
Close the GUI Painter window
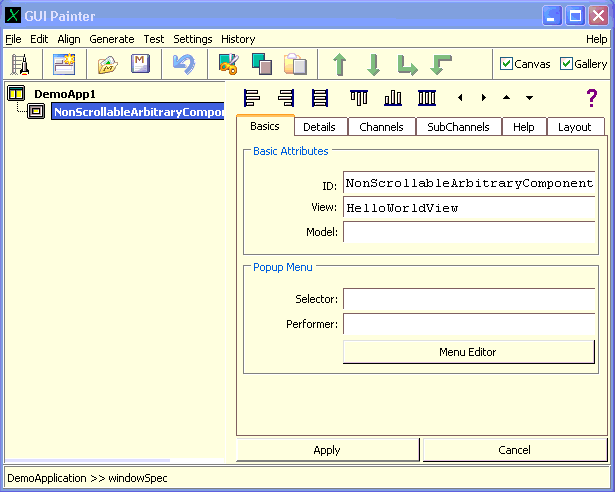(x=599, y=16)
